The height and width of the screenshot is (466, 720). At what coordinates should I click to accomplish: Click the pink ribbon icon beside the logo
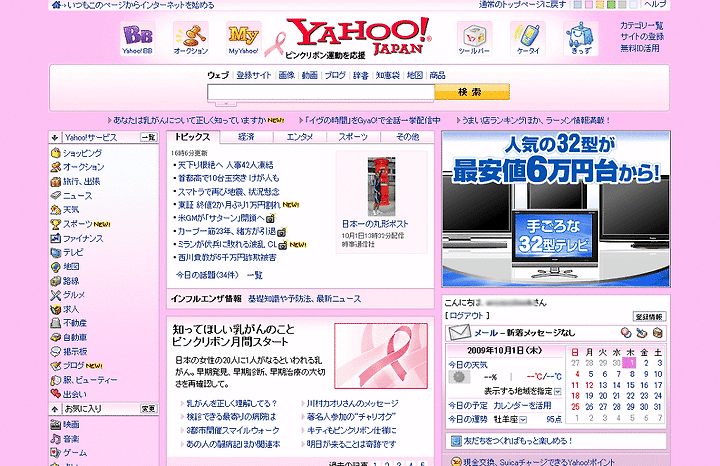[275, 45]
